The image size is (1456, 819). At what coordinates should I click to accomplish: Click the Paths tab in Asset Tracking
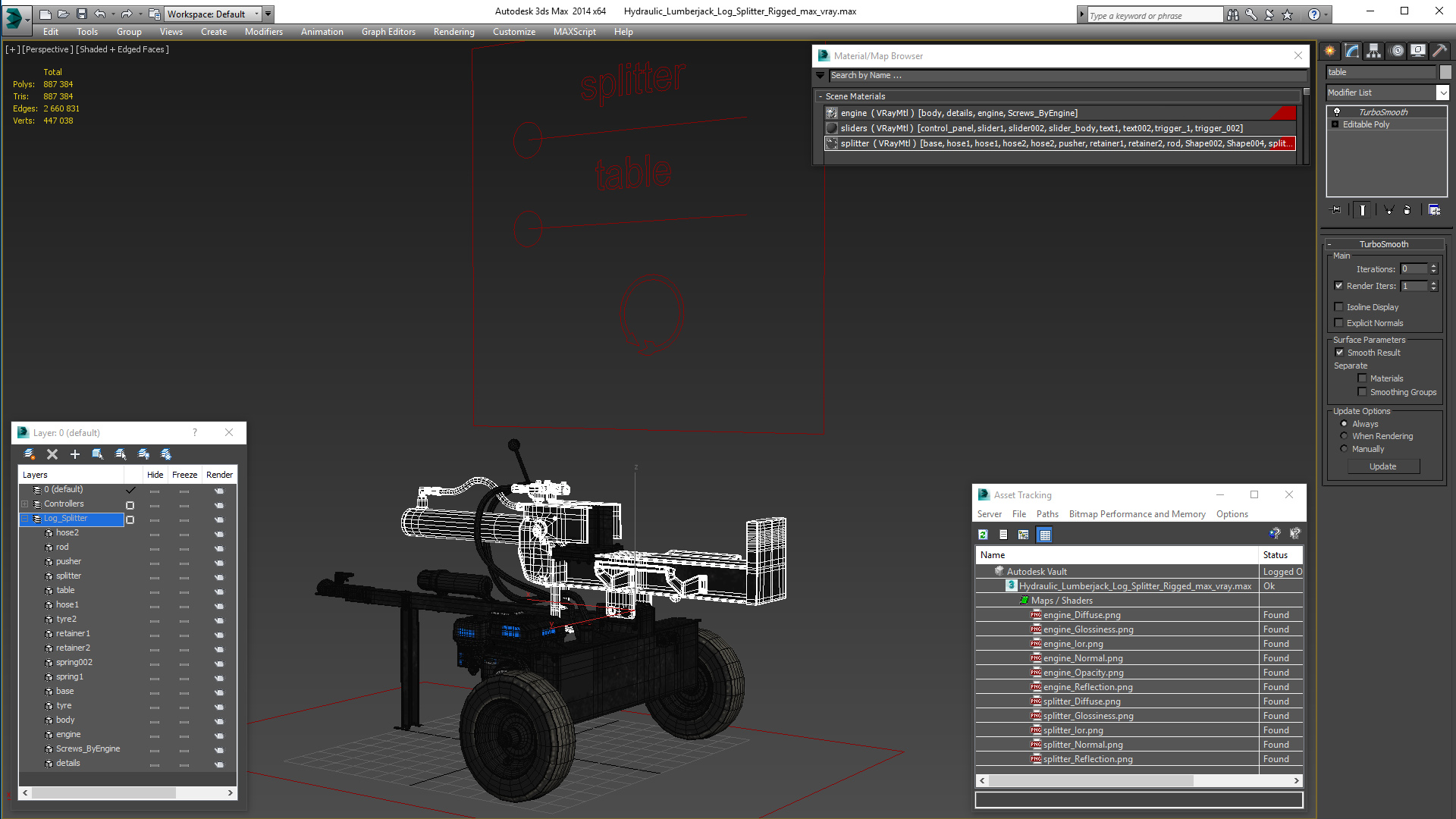click(x=1046, y=514)
